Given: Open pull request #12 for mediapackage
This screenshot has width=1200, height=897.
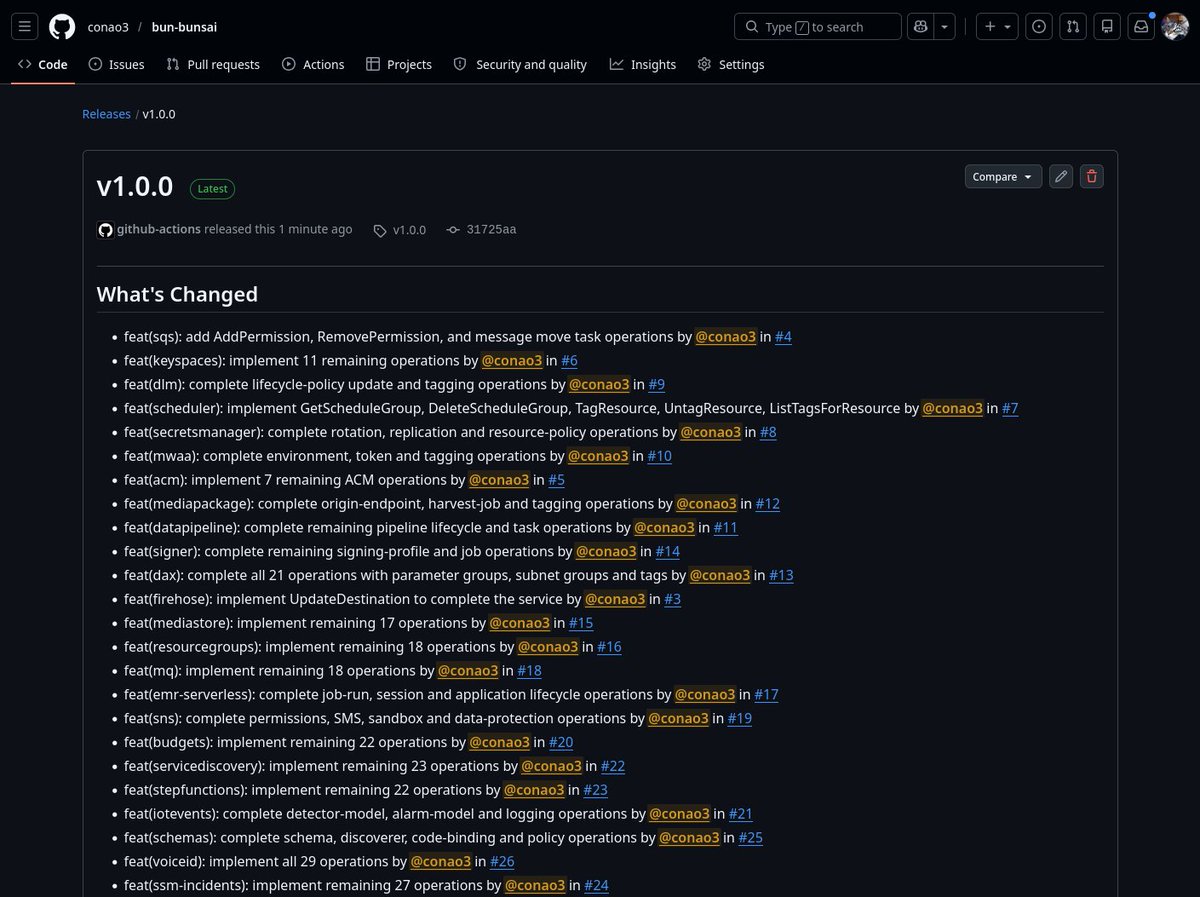Looking at the screenshot, I should click(767, 504).
